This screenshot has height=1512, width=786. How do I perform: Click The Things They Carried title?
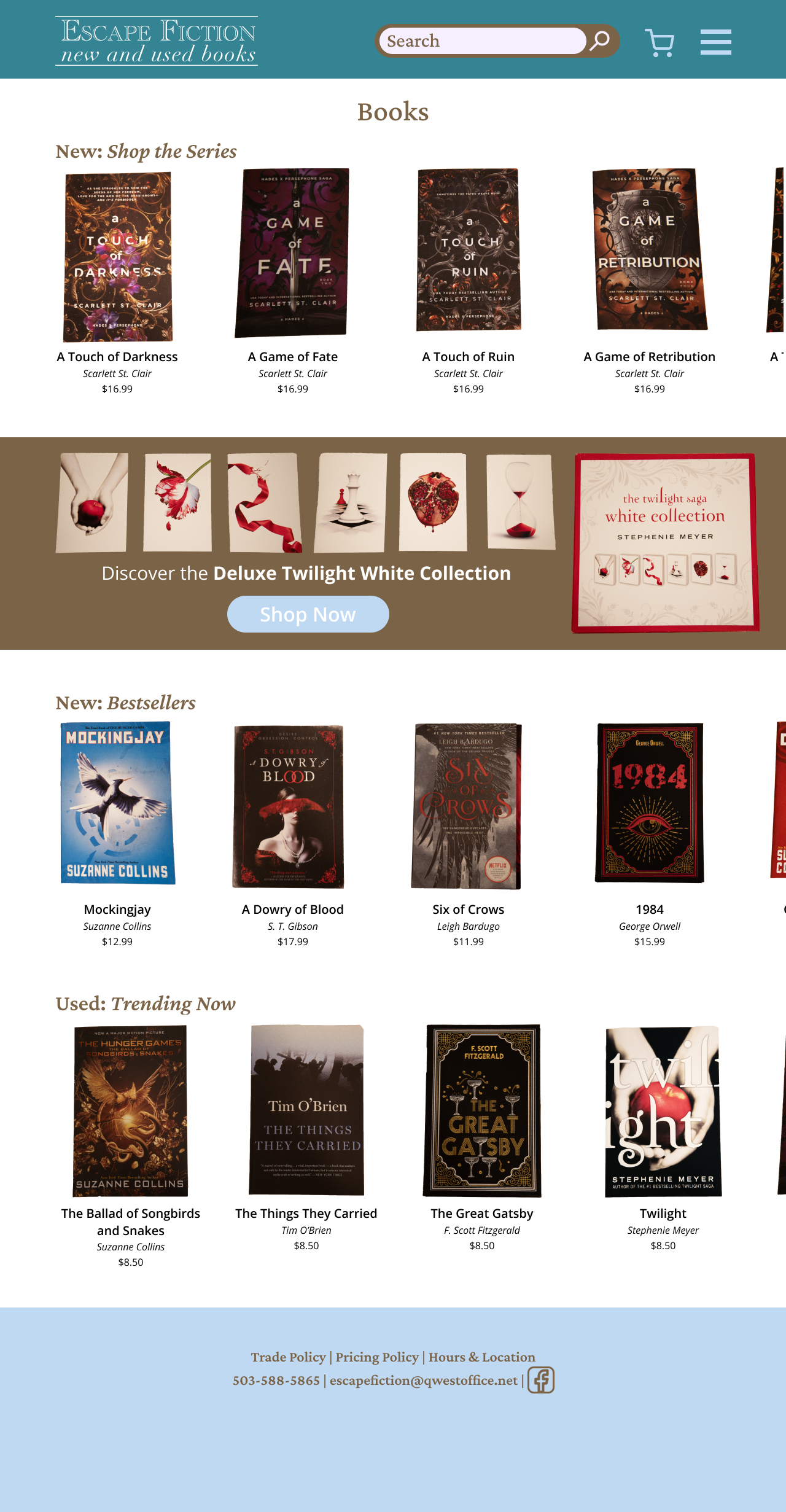click(306, 1214)
